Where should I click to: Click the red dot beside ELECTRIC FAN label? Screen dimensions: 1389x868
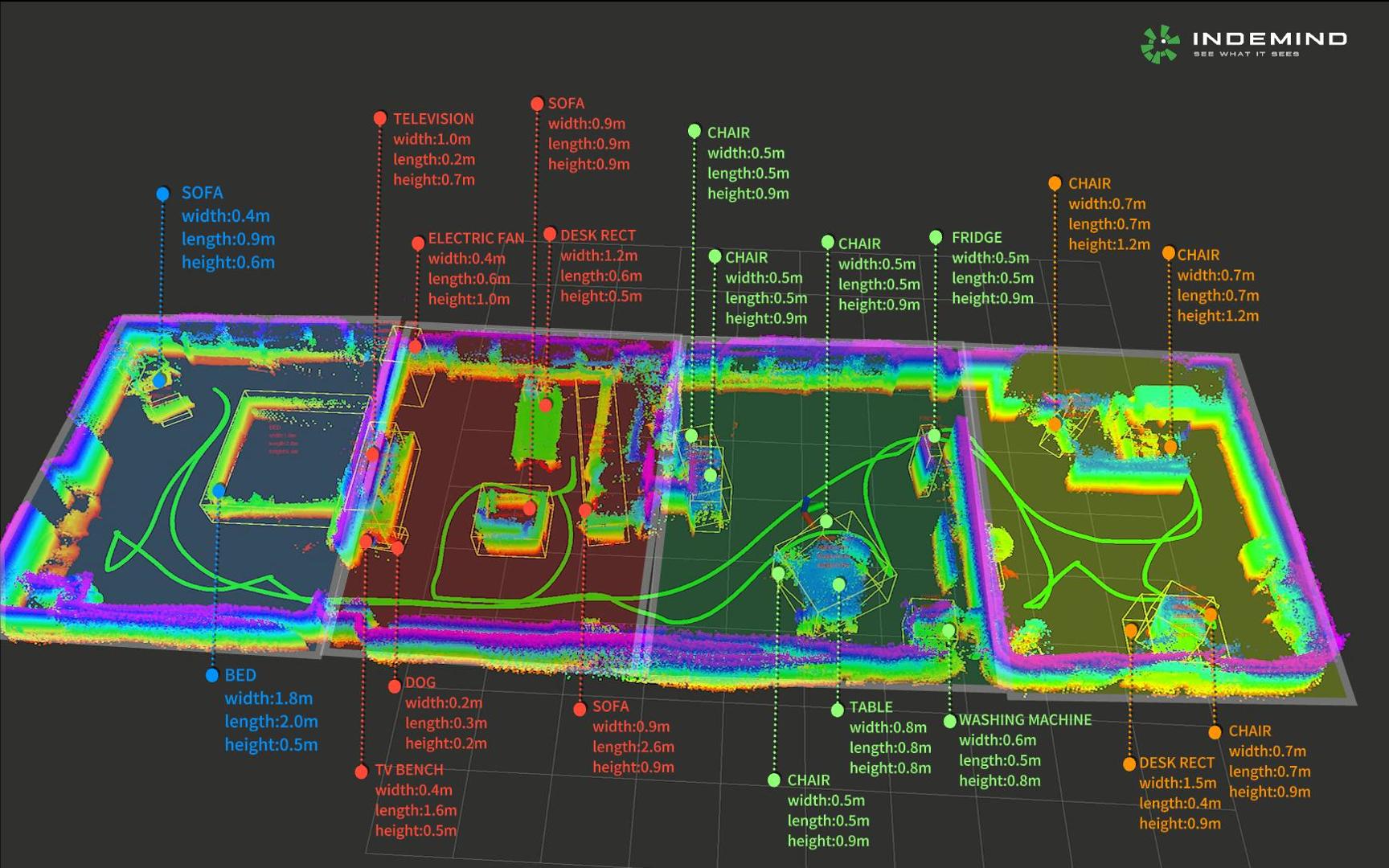click(x=418, y=243)
